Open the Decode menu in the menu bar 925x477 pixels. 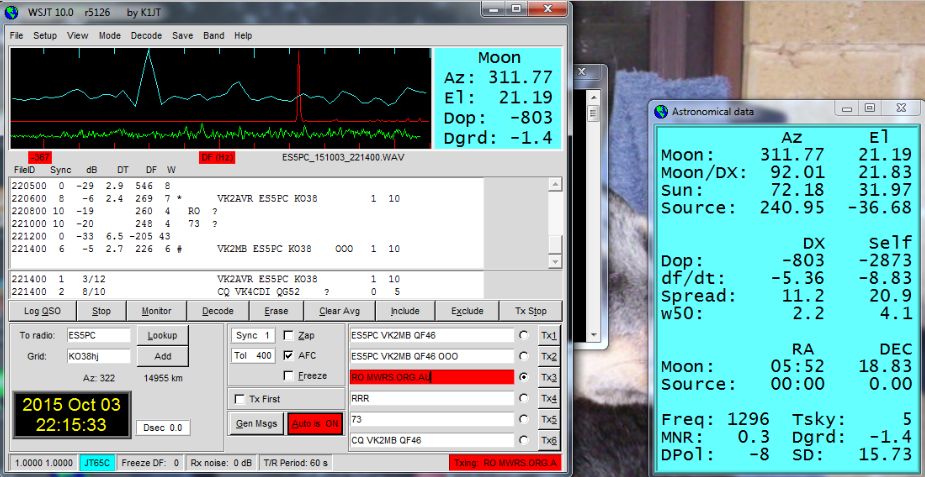coord(146,35)
